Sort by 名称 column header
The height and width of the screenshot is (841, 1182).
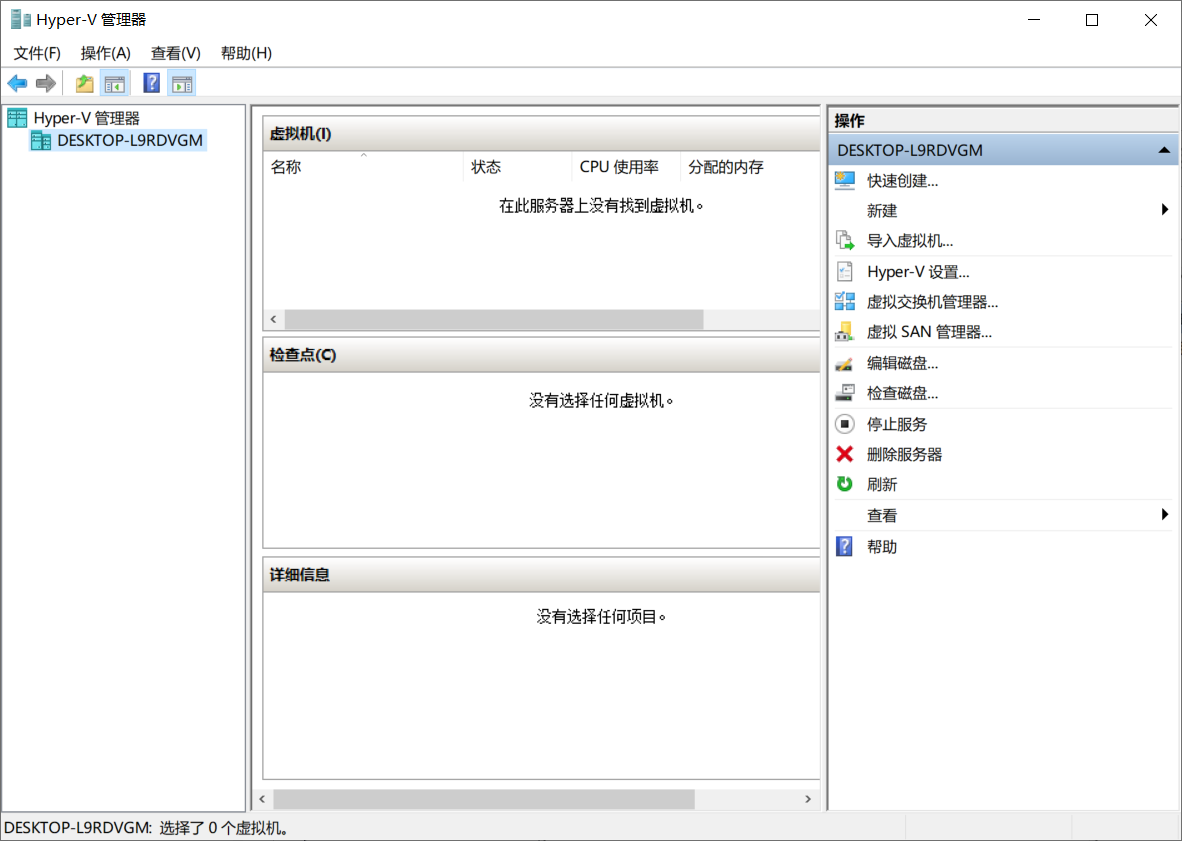pos(363,167)
